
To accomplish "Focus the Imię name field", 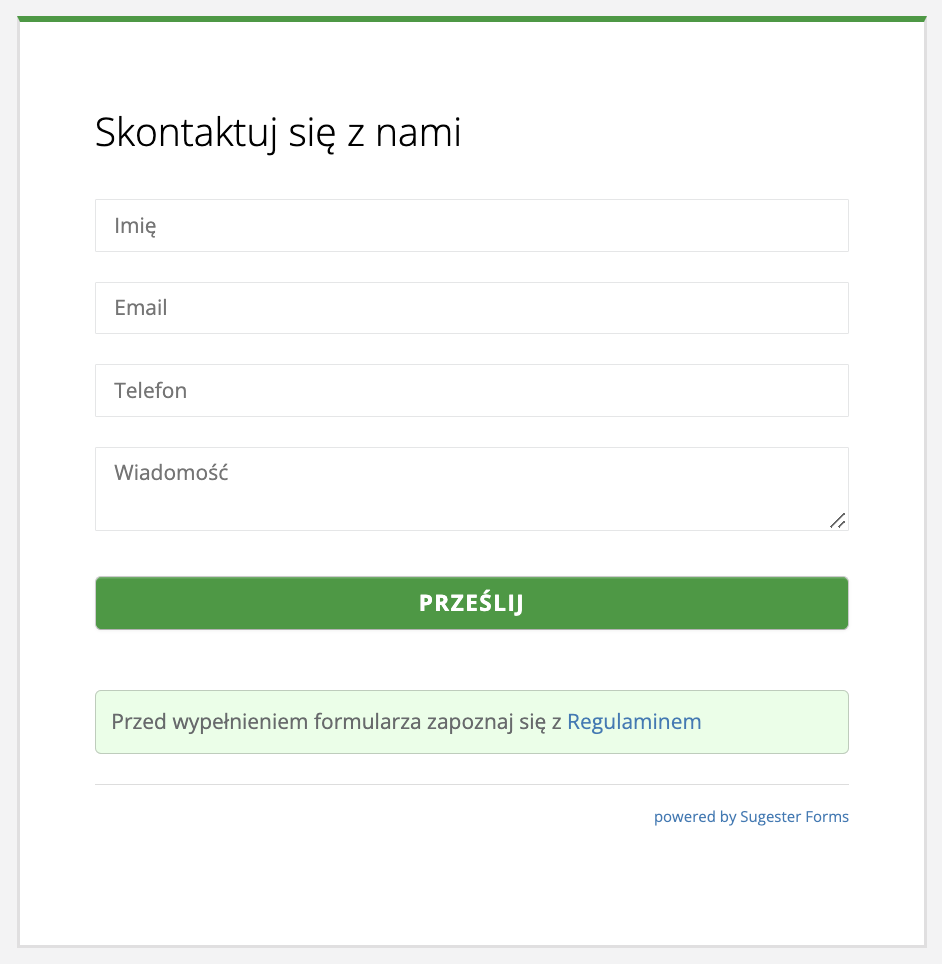I will [471, 226].
